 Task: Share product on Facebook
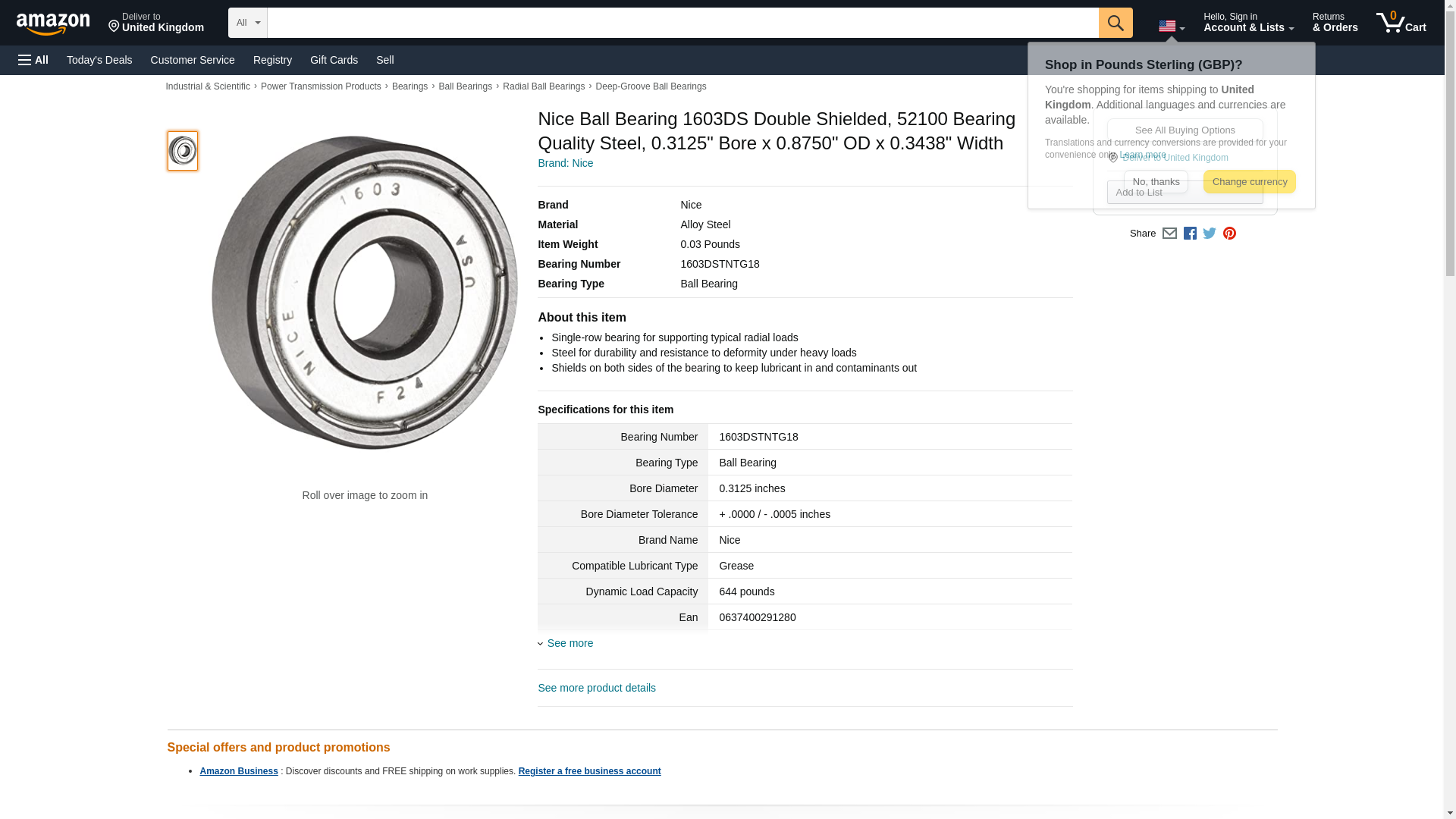pyautogui.click(x=1190, y=234)
